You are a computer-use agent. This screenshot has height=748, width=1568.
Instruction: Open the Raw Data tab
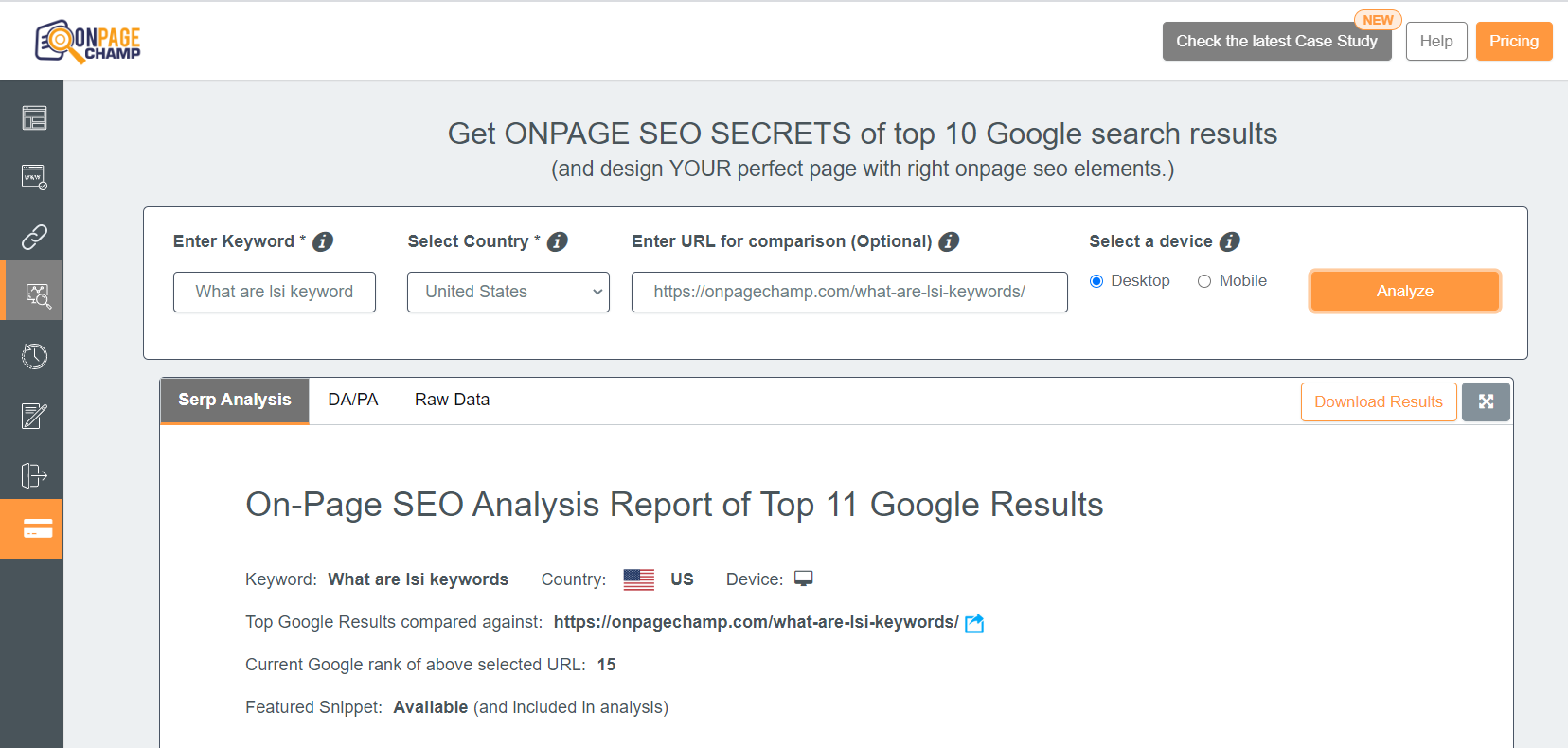point(452,399)
